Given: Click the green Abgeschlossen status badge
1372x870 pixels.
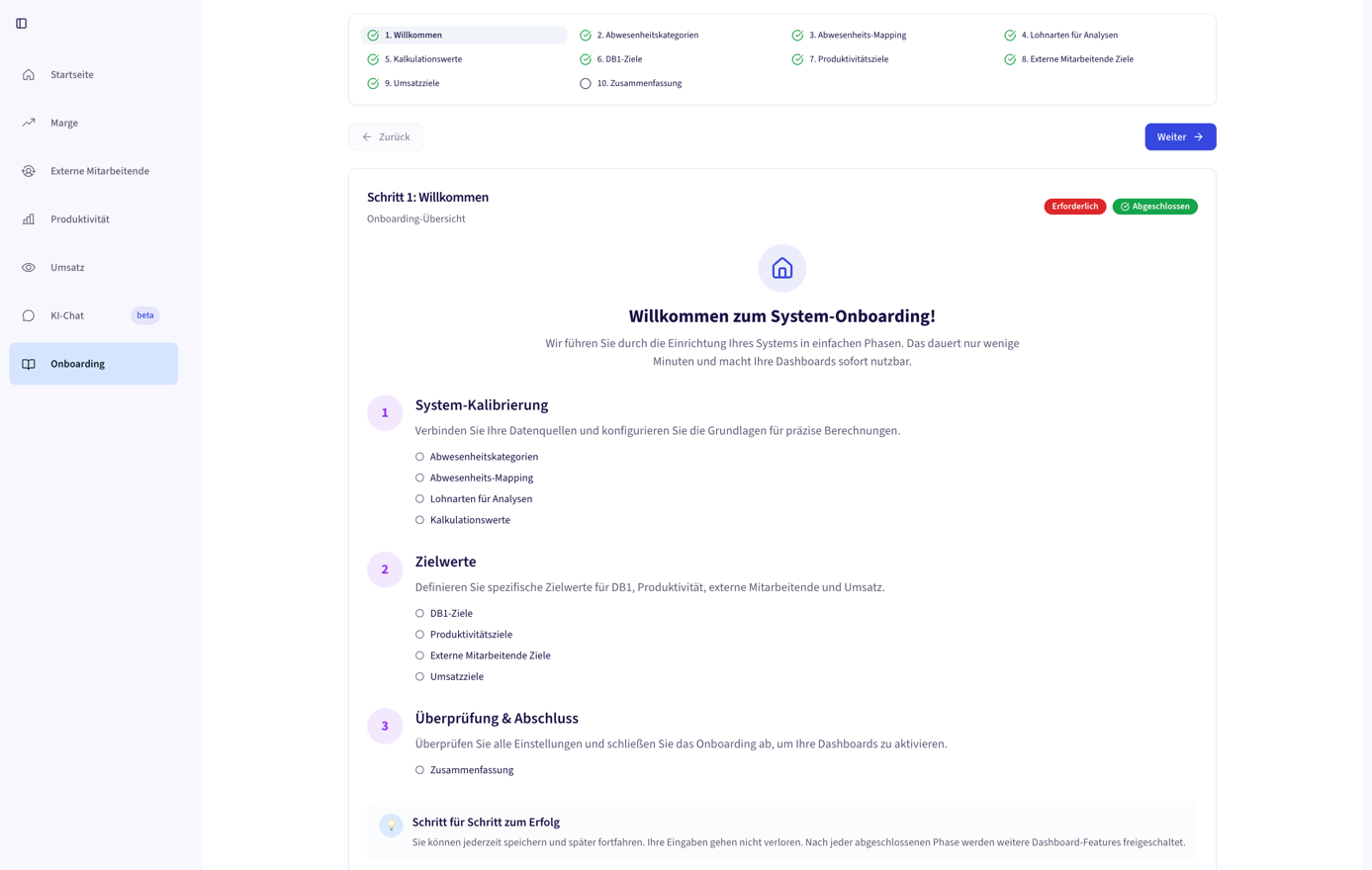Looking at the screenshot, I should click(1154, 207).
